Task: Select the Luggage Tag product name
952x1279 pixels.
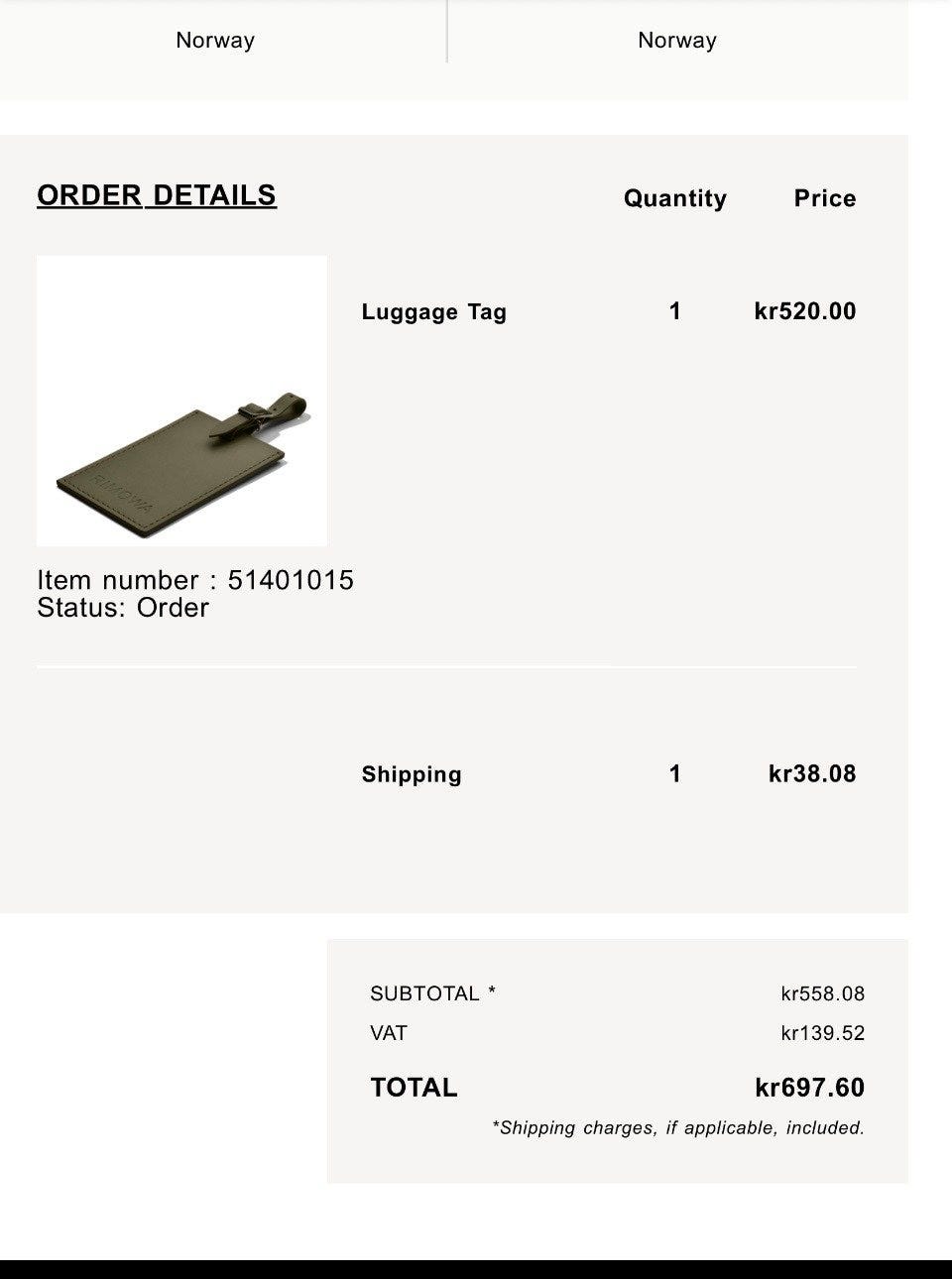Action: click(433, 312)
